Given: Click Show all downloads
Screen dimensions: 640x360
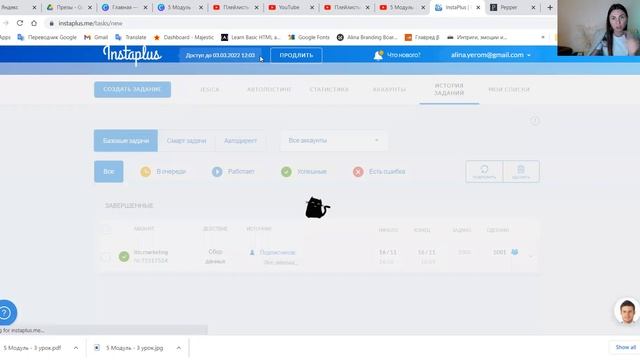Looking at the screenshot, I should click(x=626, y=347).
